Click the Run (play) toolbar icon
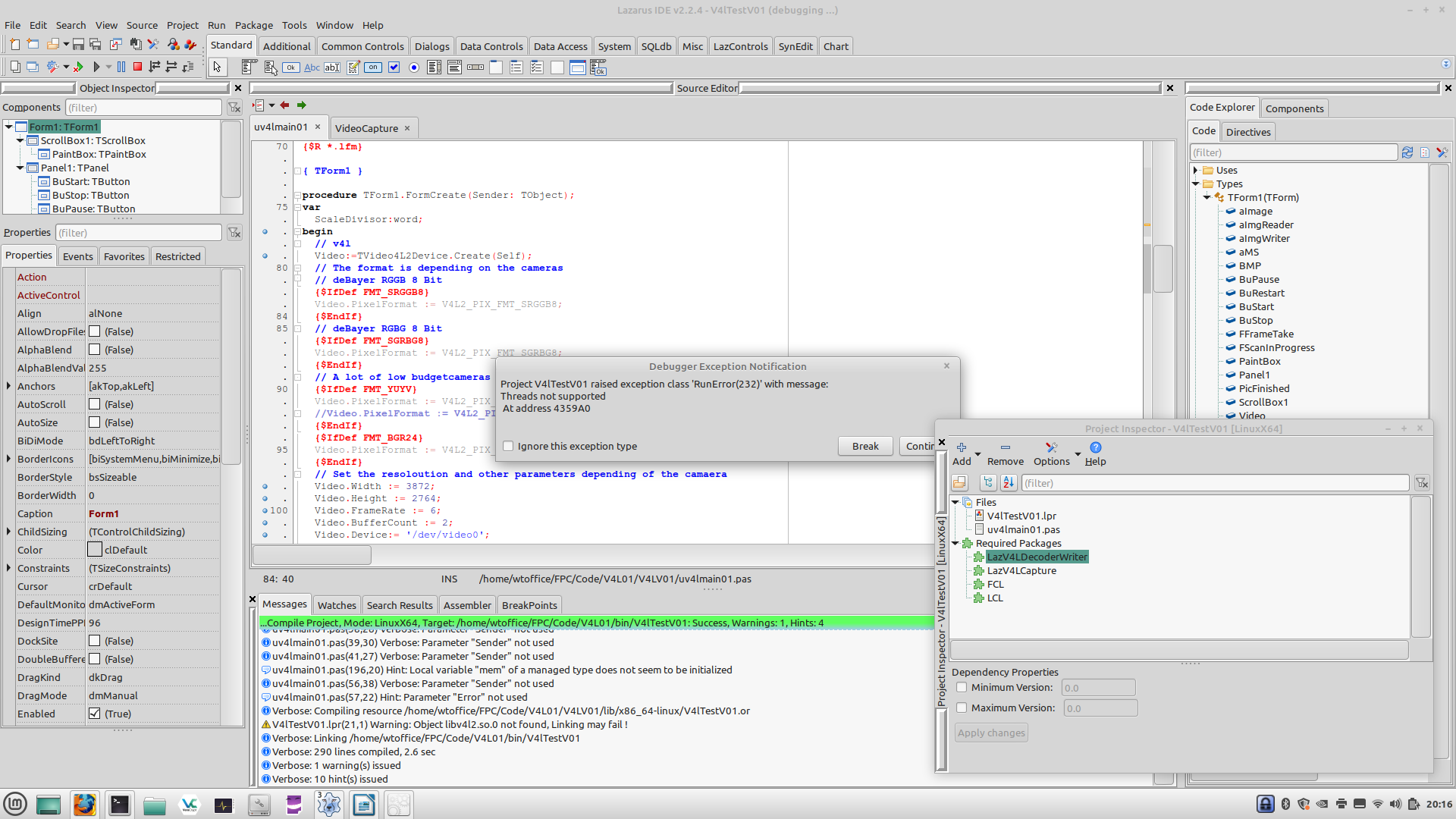The image size is (1456, 819). 97,67
